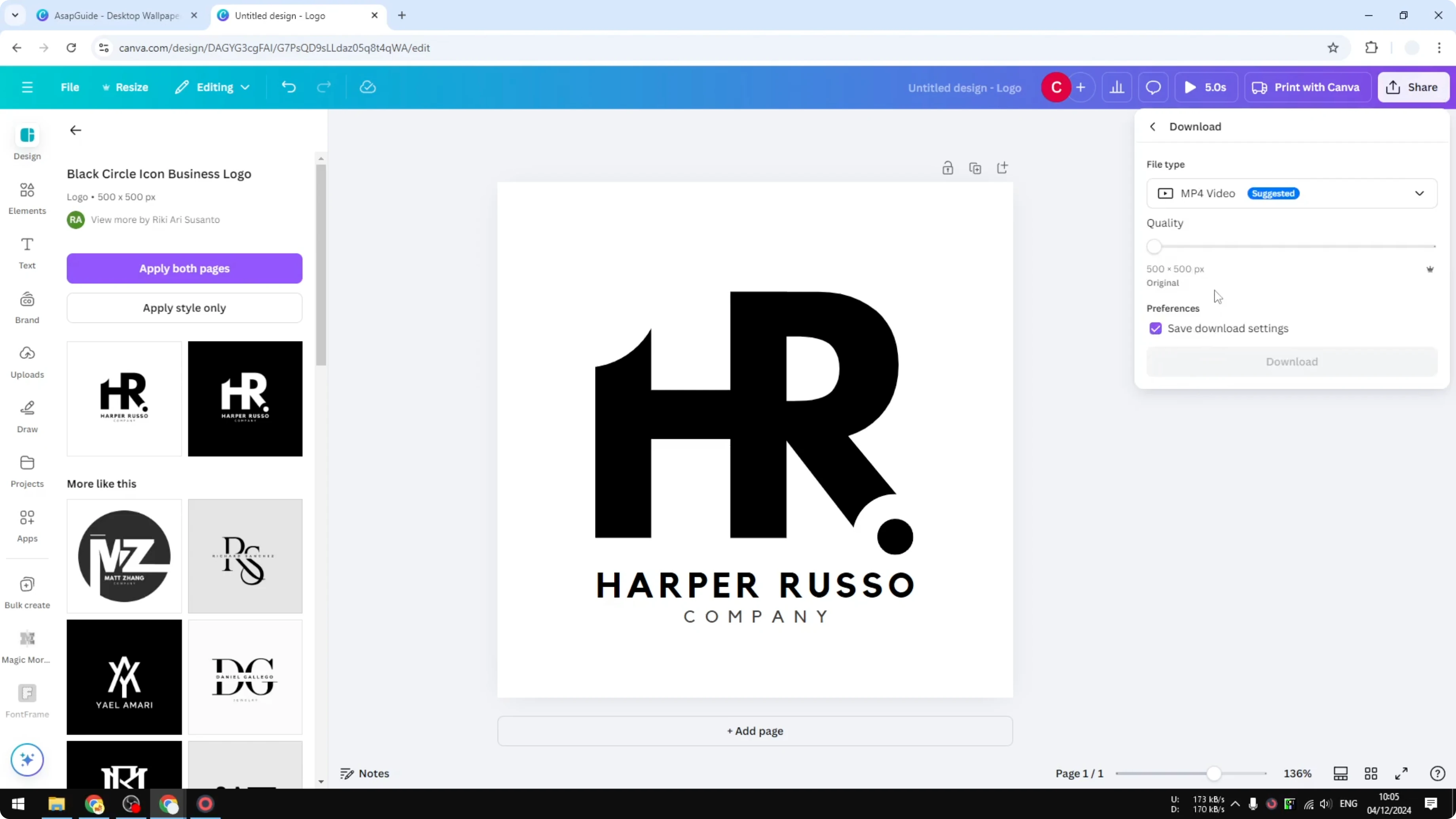Toggle grid view of pages
The height and width of the screenshot is (819, 1456).
[1371, 773]
